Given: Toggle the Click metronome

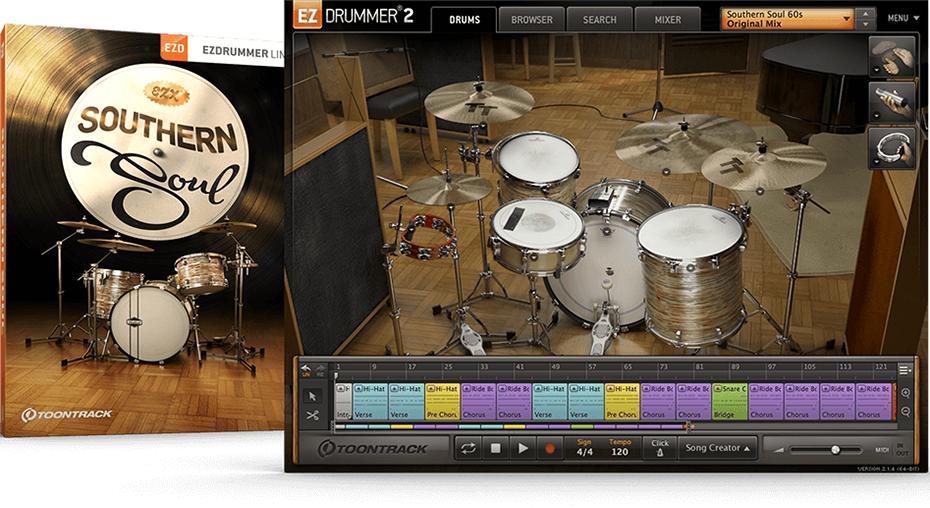Looking at the screenshot, I should pos(659,448).
